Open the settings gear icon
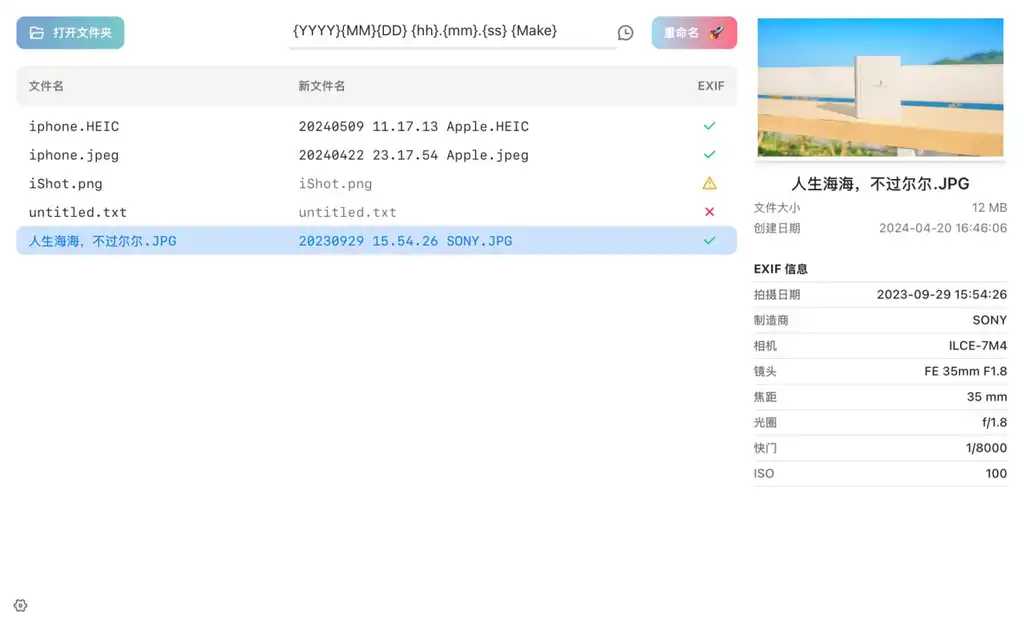 click(x=21, y=605)
